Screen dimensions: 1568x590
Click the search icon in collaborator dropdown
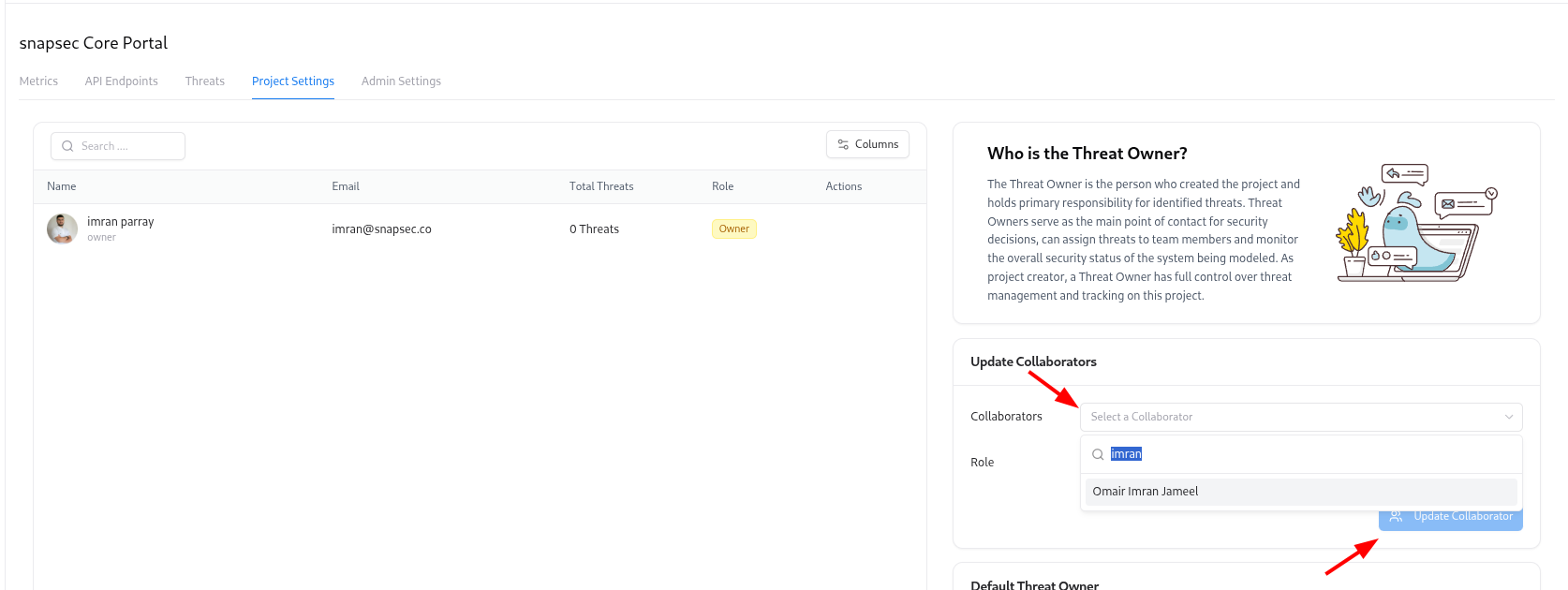(x=1098, y=454)
